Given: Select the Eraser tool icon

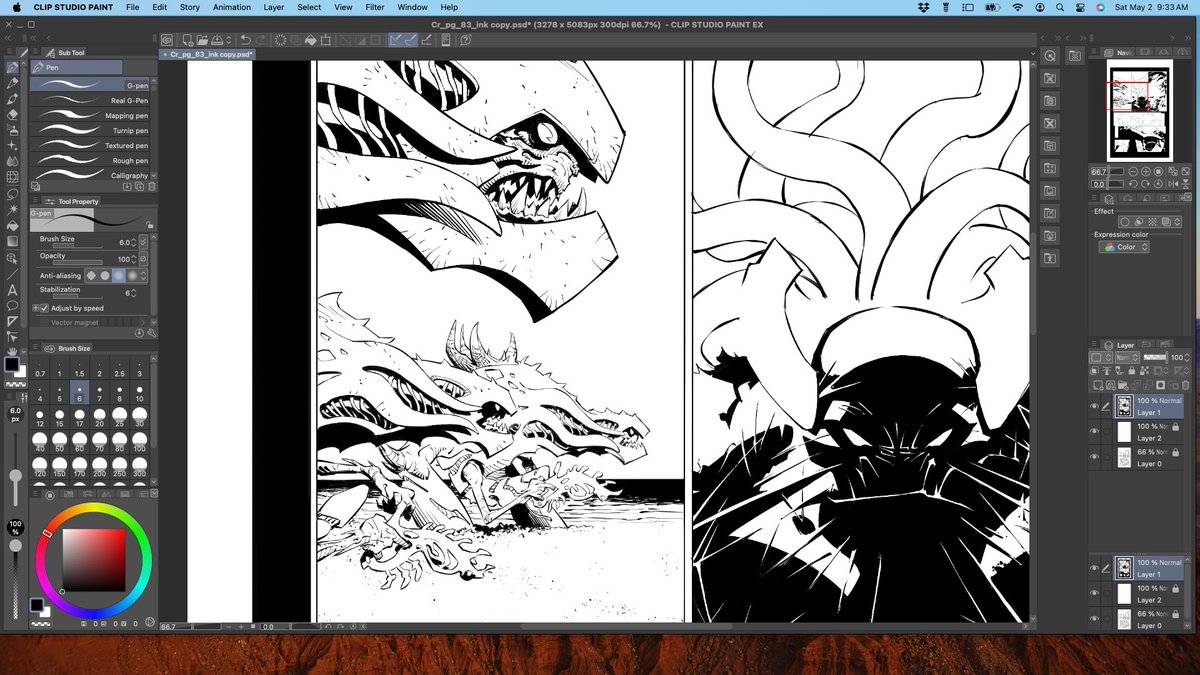Looking at the screenshot, I should pyautogui.click(x=13, y=115).
